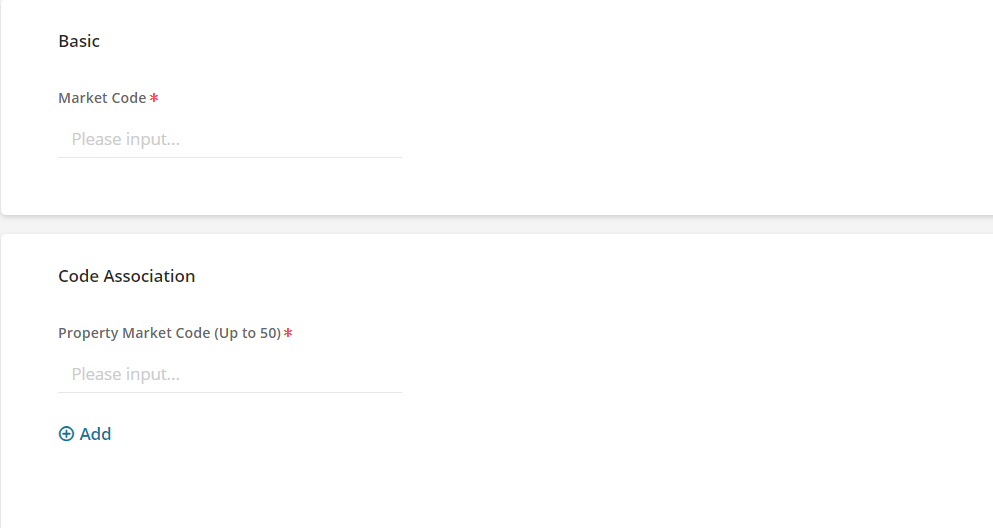Select the Basic section heading
Image resolution: width=993 pixels, height=528 pixels.
79,41
